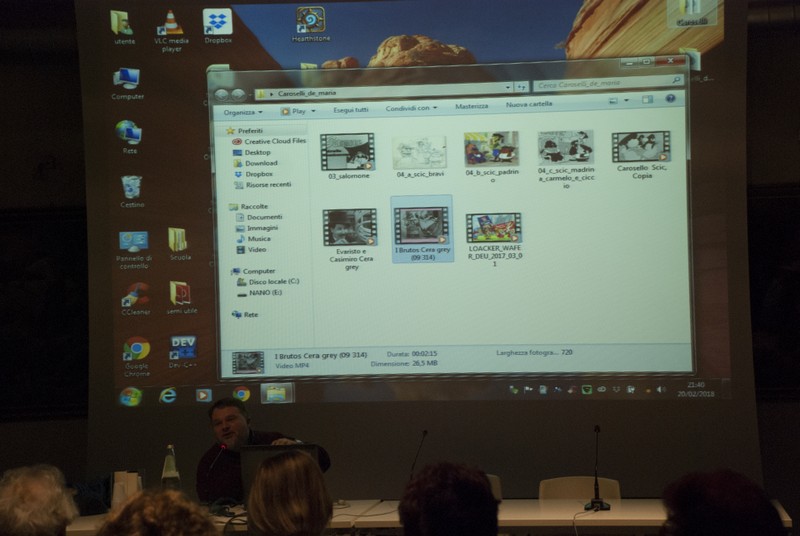The image size is (800, 536).
Task: Expand the address bar history dropdown
Action: tap(508, 87)
